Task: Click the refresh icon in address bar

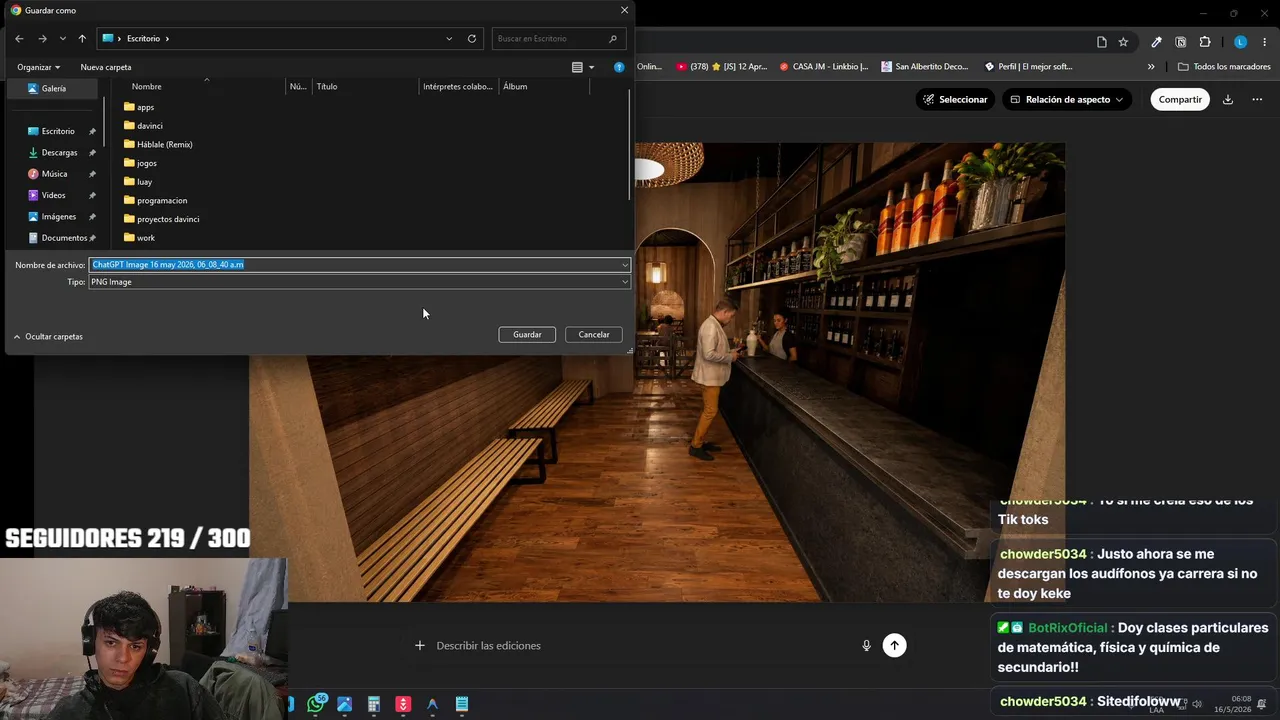Action: [472, 39]
